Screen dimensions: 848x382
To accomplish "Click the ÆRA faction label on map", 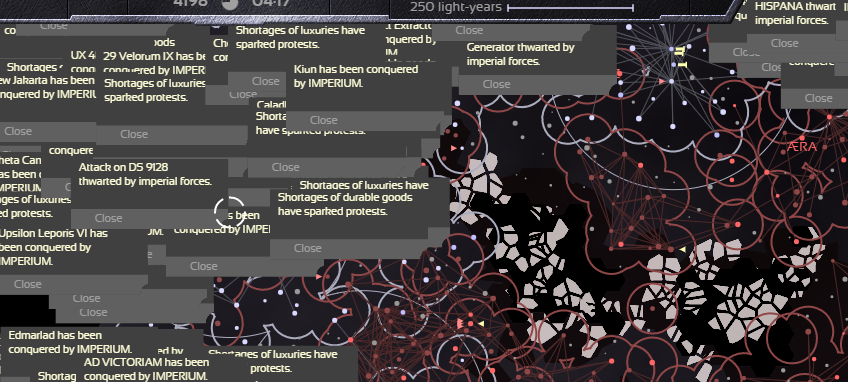I will 801,147.
